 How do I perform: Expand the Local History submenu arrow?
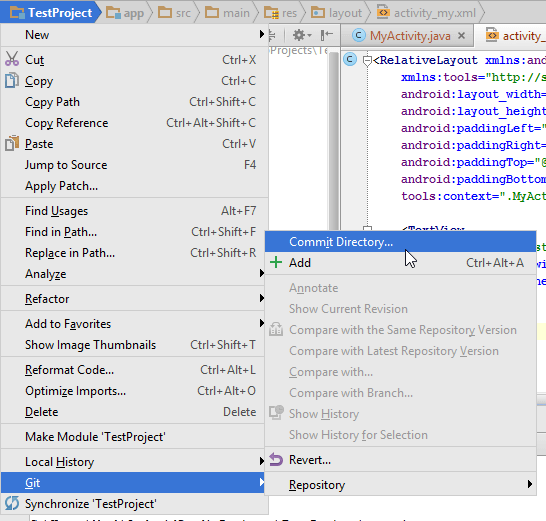click(x=262, y=461)
